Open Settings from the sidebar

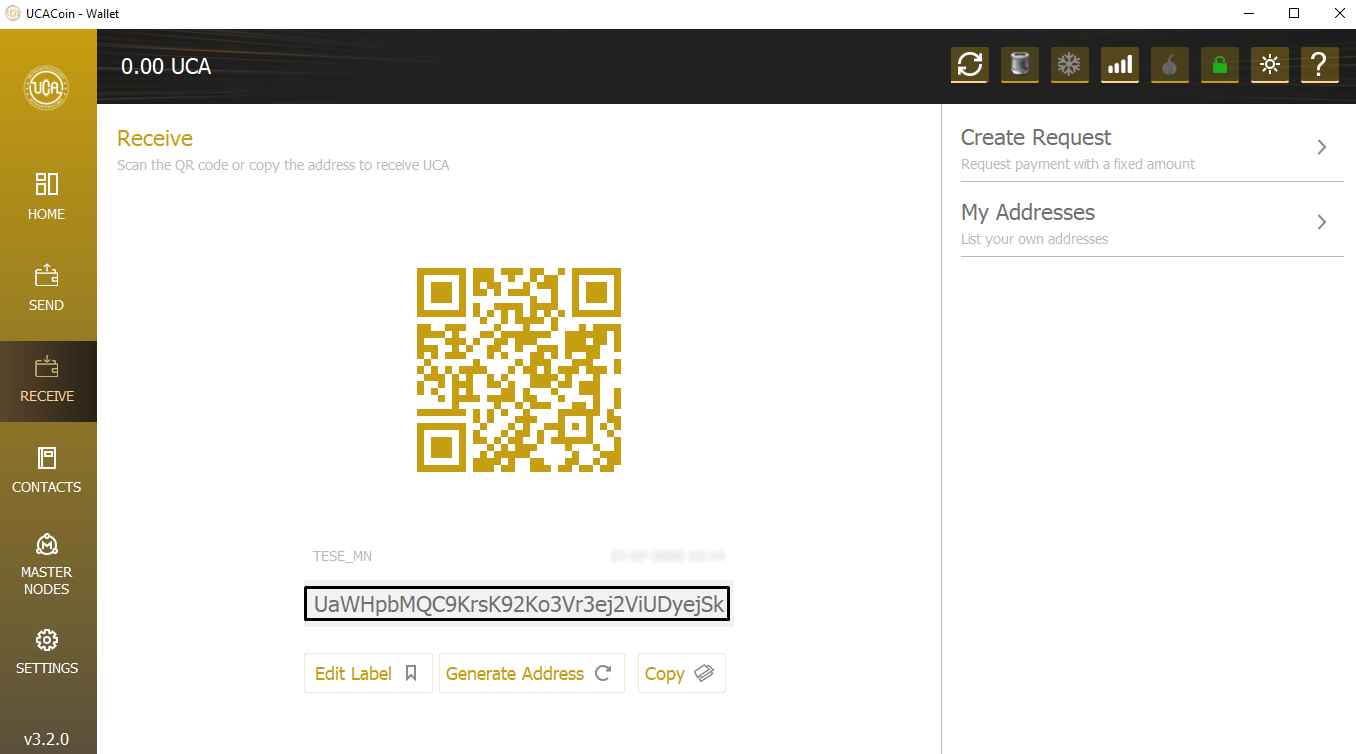[47, 652]
